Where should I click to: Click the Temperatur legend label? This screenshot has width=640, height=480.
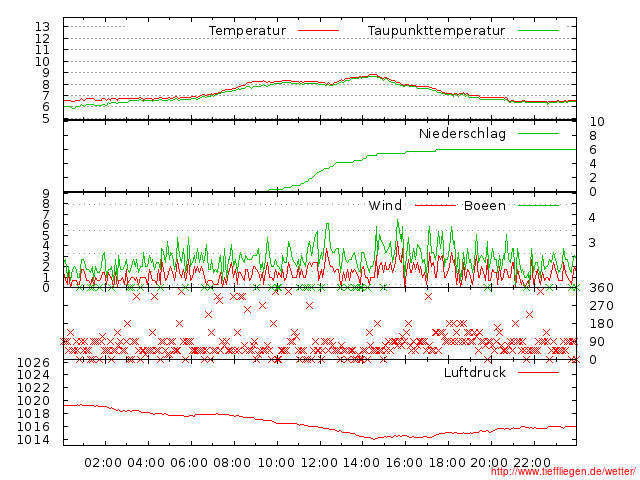pyautogui.click(x=247, y=31)
